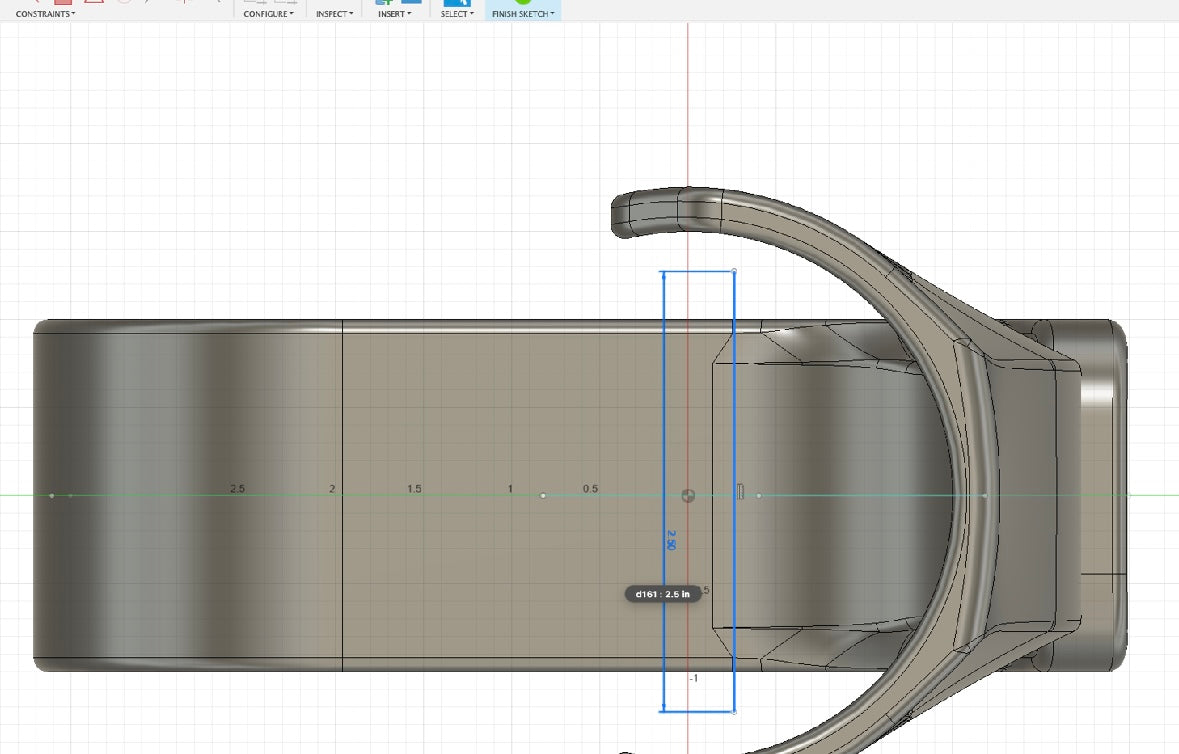Select the top-right corner point of blue rectangle
Viewport: 1179px width, 754px height.
pos(735,271)
